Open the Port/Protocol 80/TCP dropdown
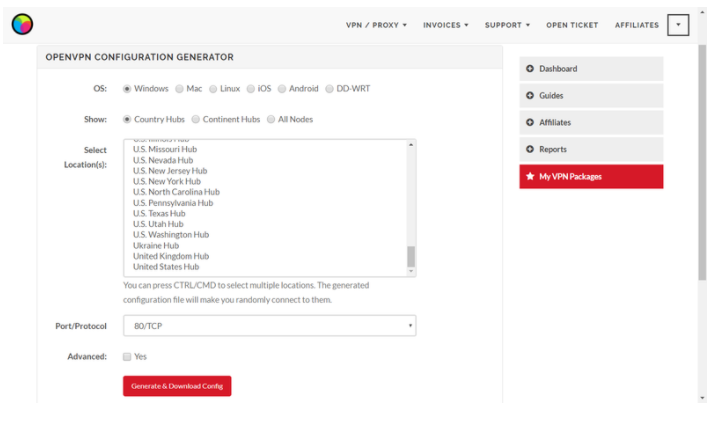 (x=270, y=326)
